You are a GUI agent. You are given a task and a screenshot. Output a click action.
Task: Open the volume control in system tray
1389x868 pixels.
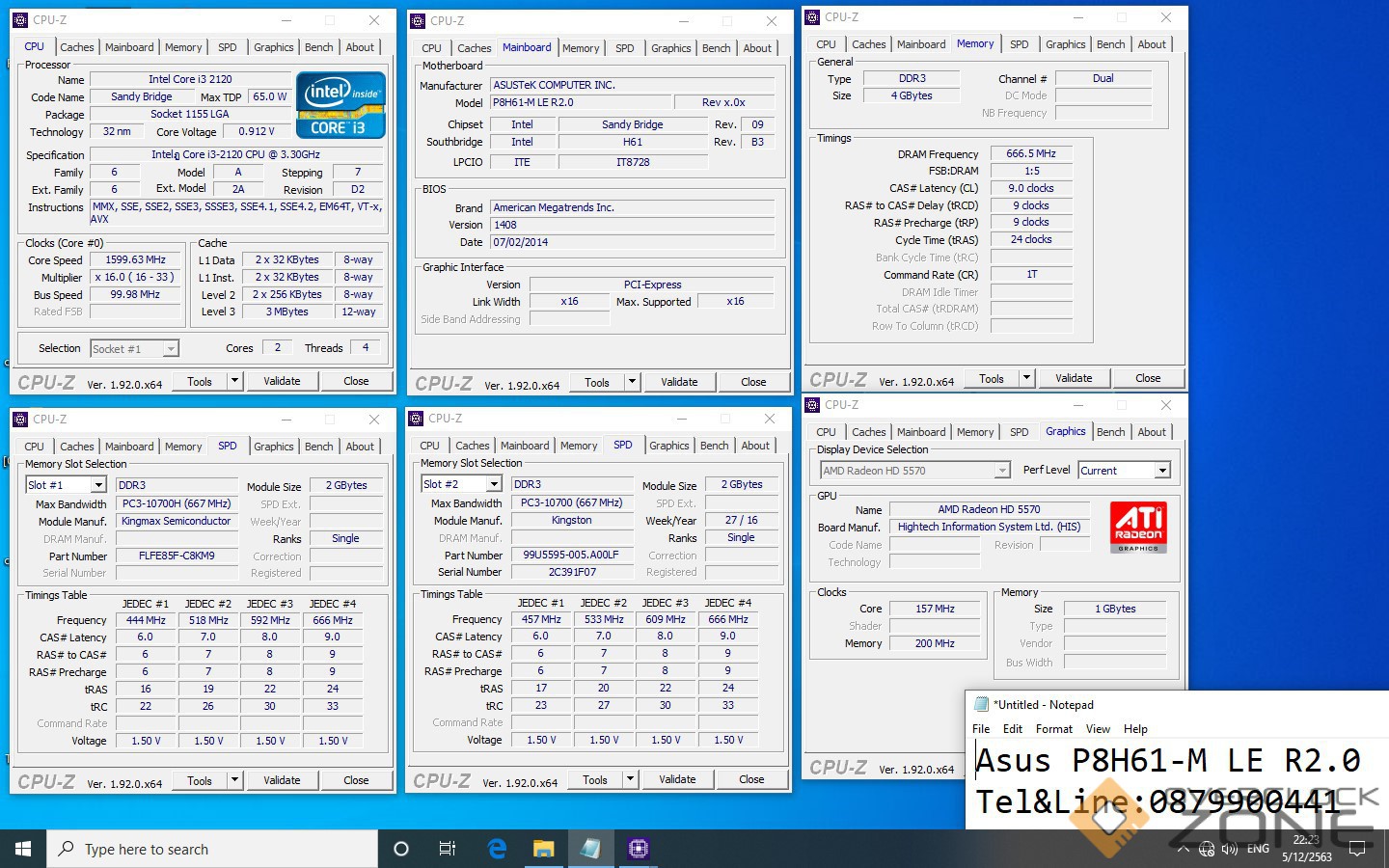(x=1229, y=850)
